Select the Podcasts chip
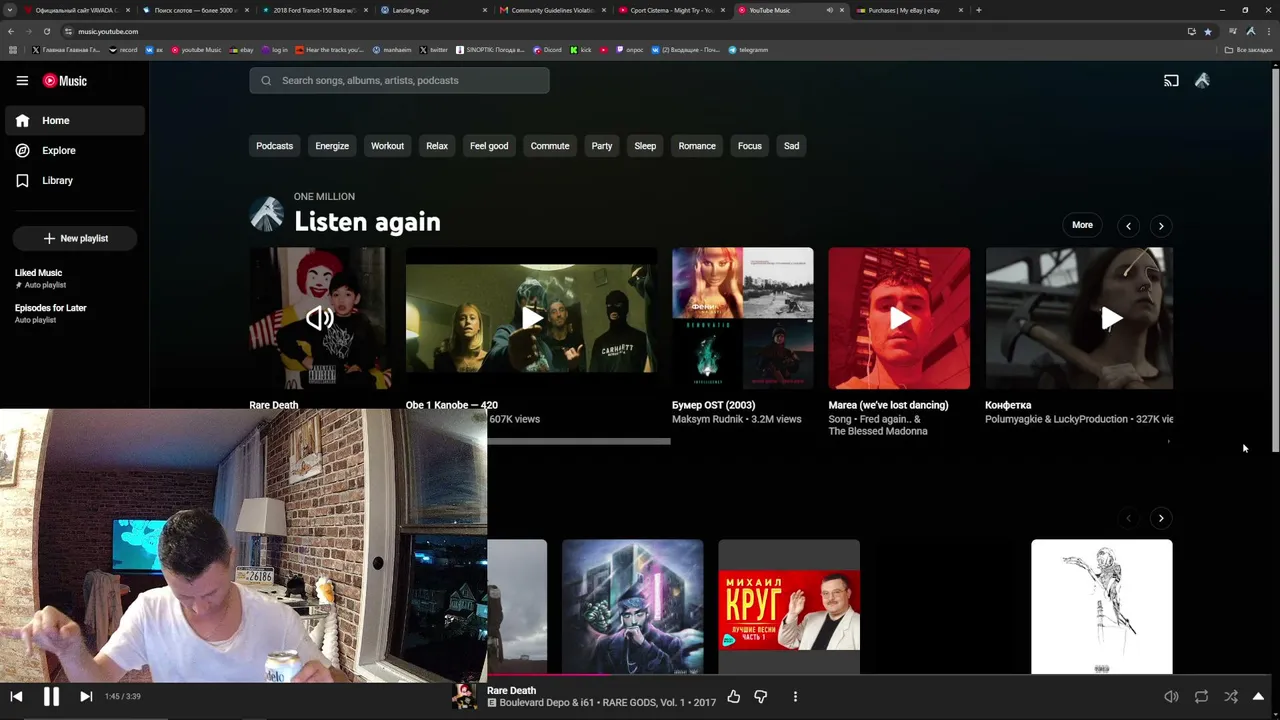The width and height of the screenshot is (1280, 720). pyautogui.click(x=274, y=146)
